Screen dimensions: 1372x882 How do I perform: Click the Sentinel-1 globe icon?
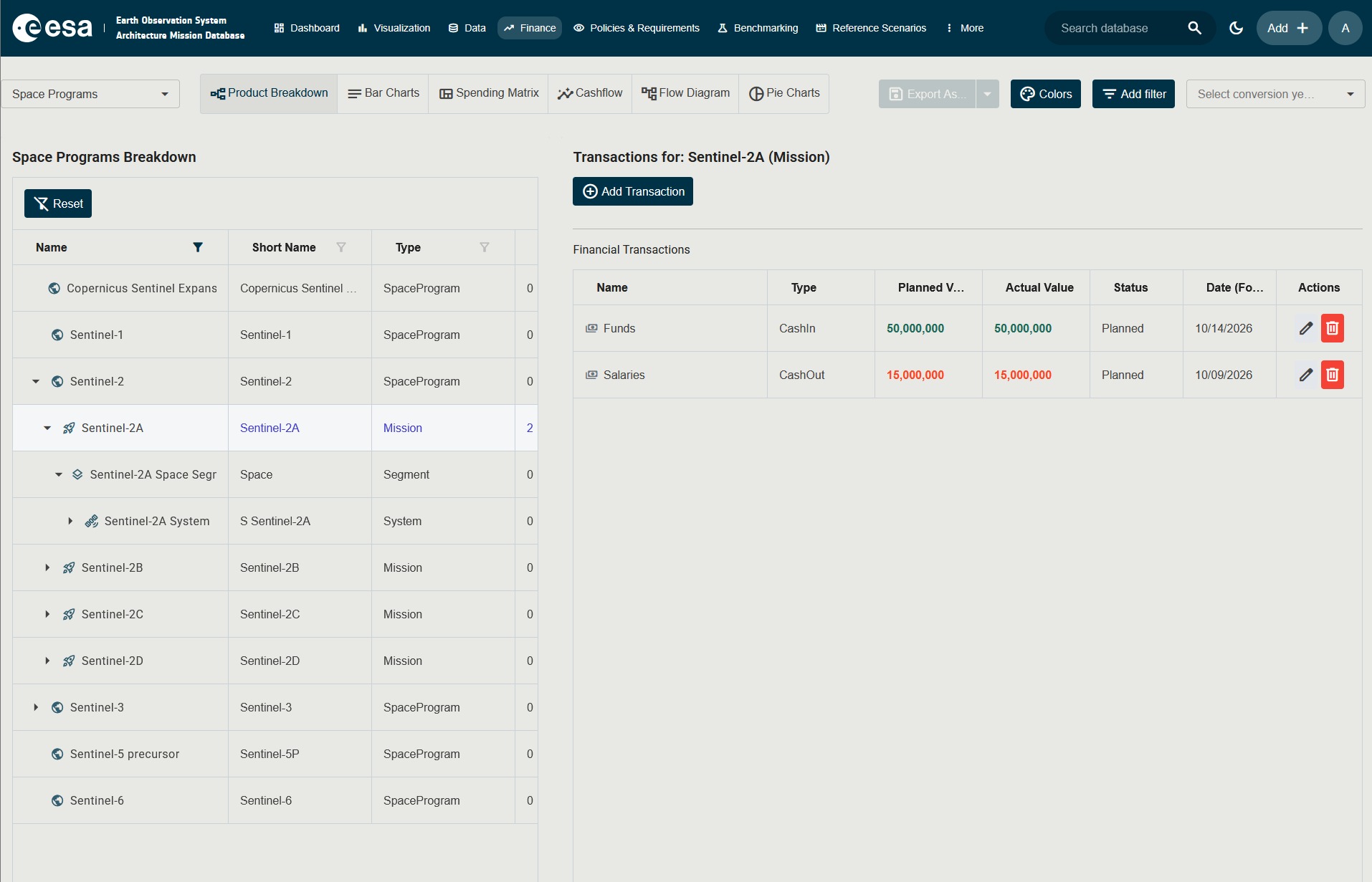[57, 335]
